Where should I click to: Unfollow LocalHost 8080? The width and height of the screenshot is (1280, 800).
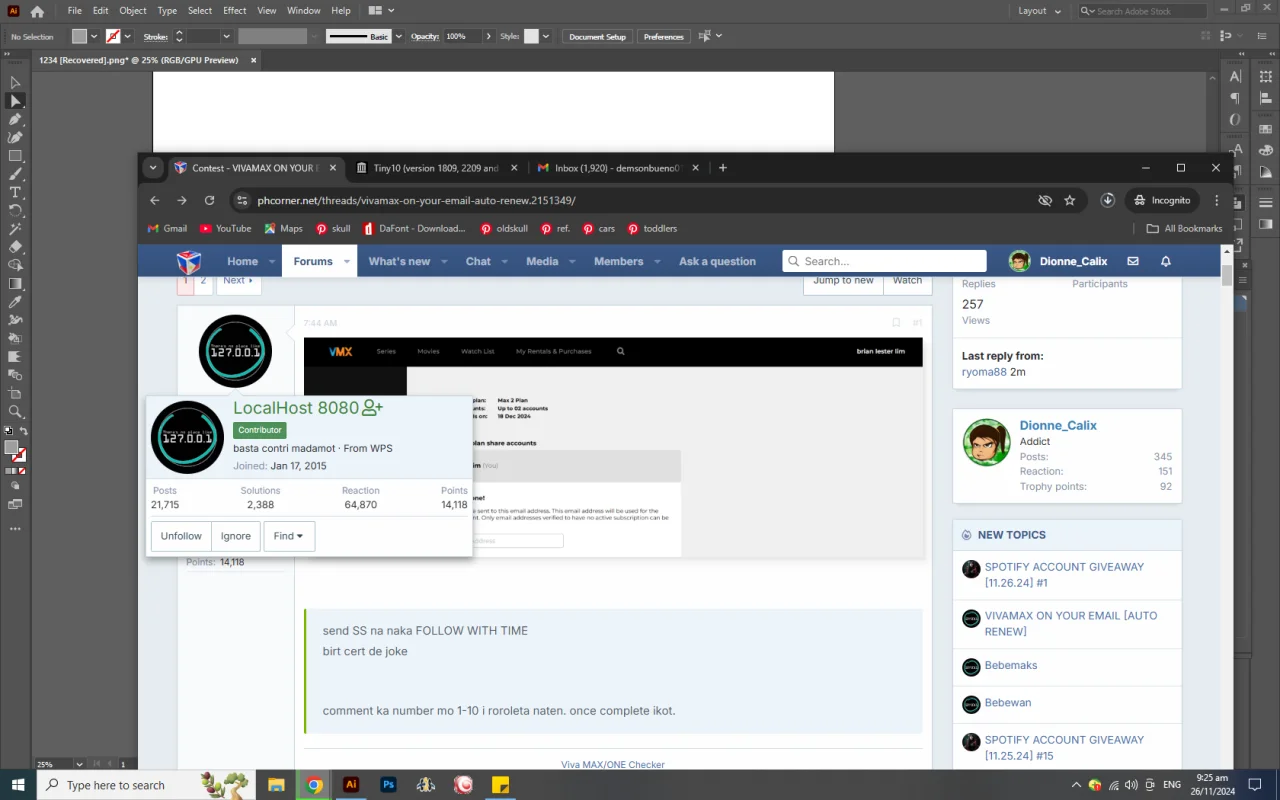pyautogui.click(x=181, y=536)
